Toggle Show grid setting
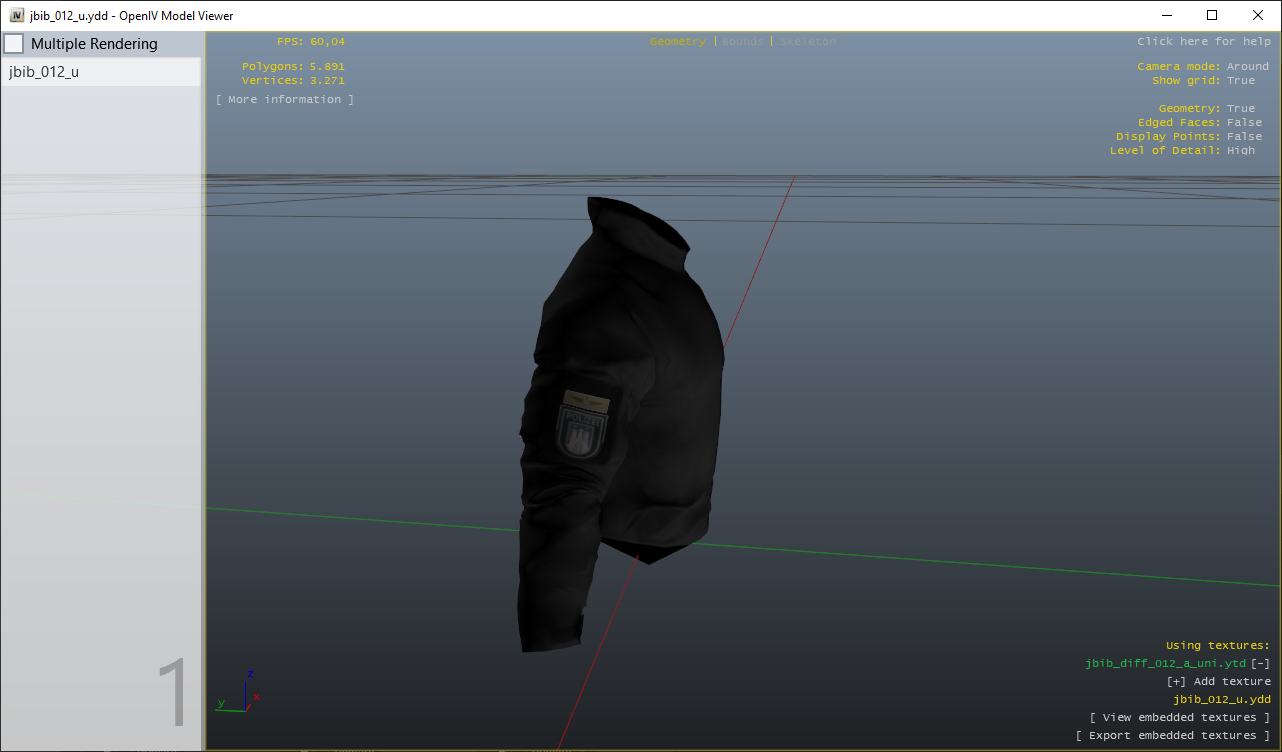The width and height of the screenshot is (1282, 752). (1240, 81)
